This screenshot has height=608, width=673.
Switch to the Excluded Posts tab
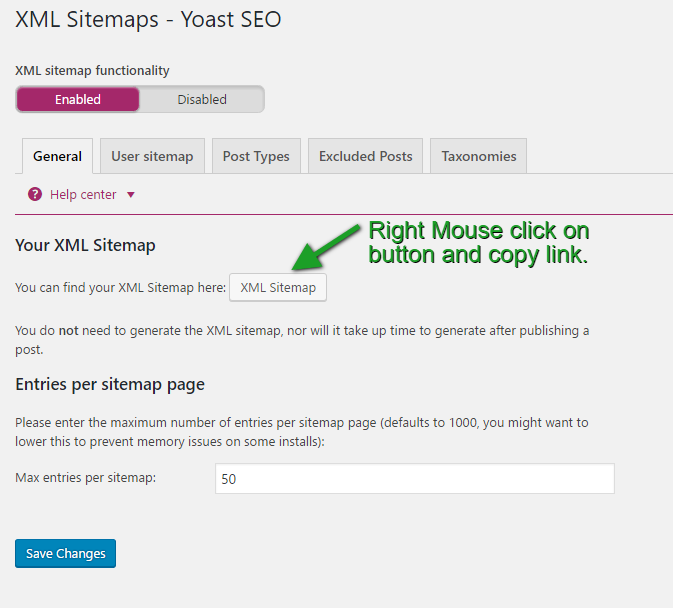tap(366, 156)
